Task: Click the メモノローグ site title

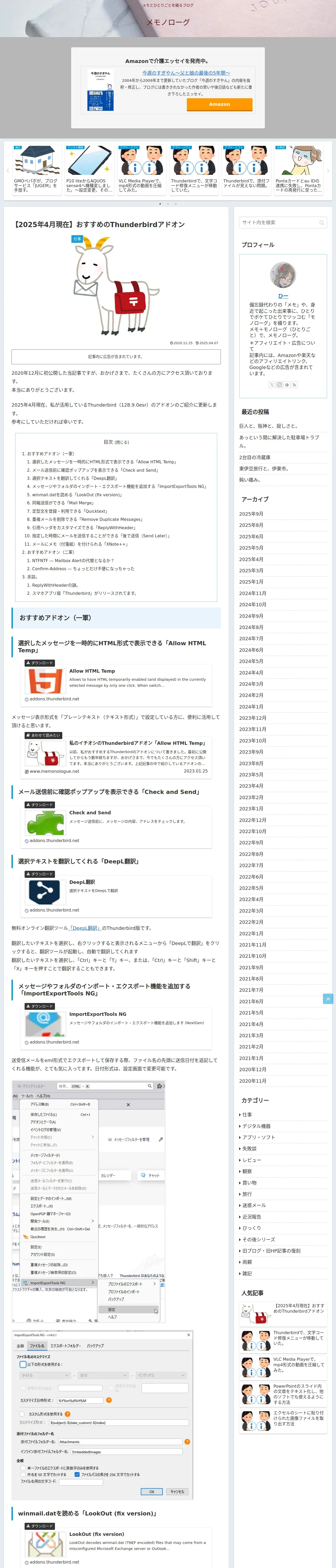Action: click(x=168, y=22)
